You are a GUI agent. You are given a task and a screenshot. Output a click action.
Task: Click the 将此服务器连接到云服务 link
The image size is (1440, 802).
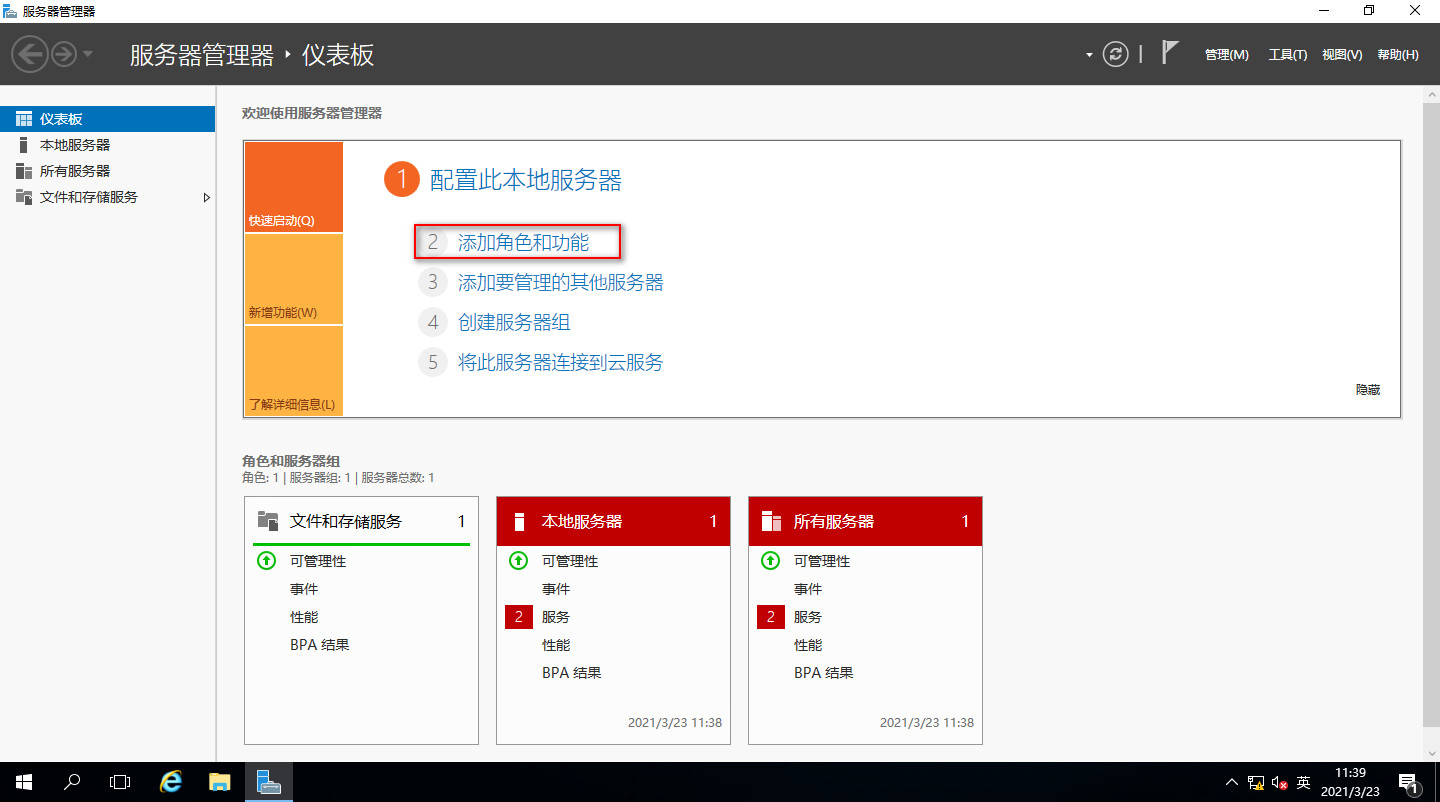point(560,362)
